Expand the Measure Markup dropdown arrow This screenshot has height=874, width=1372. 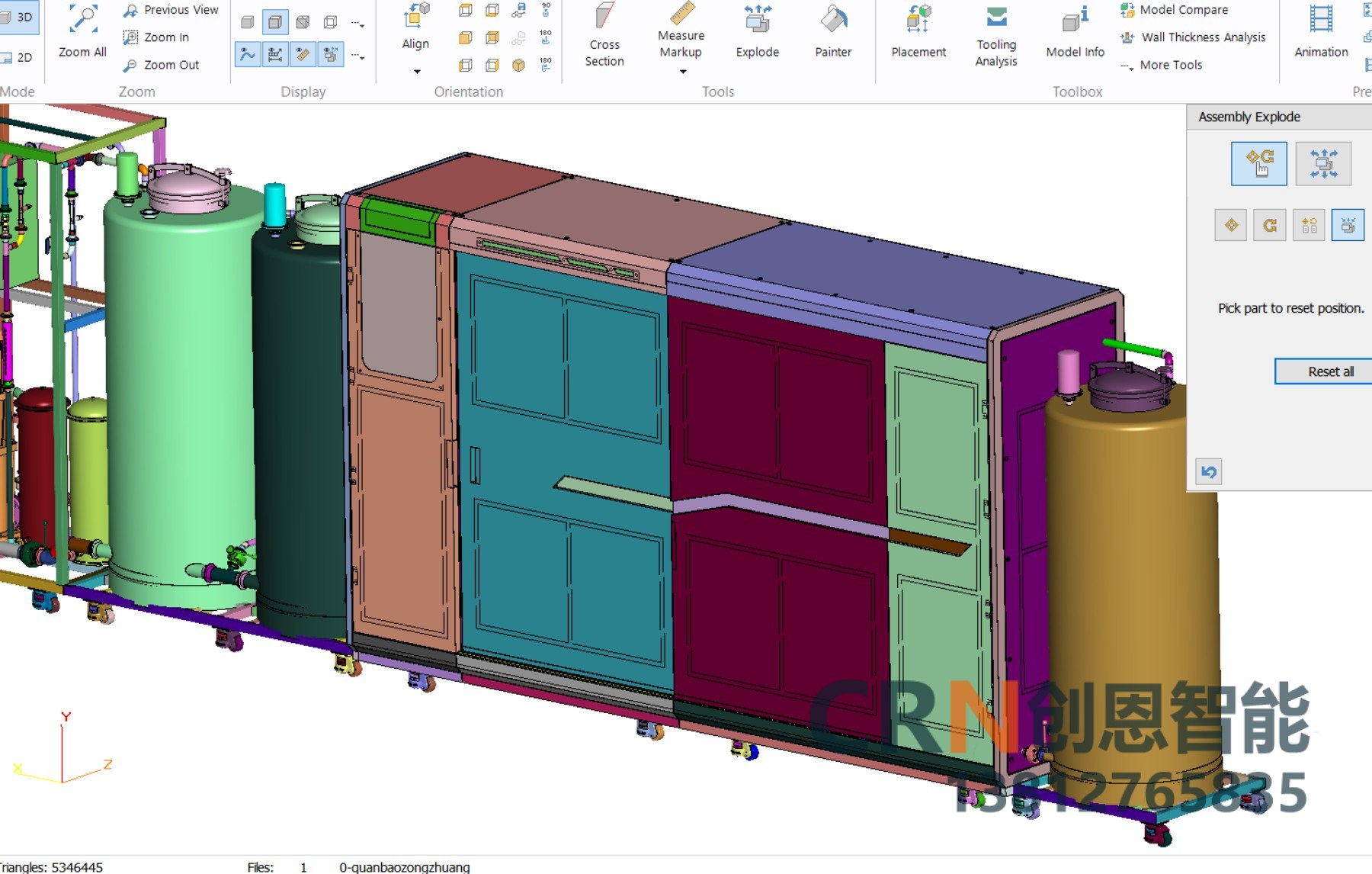tap(683, 72)
